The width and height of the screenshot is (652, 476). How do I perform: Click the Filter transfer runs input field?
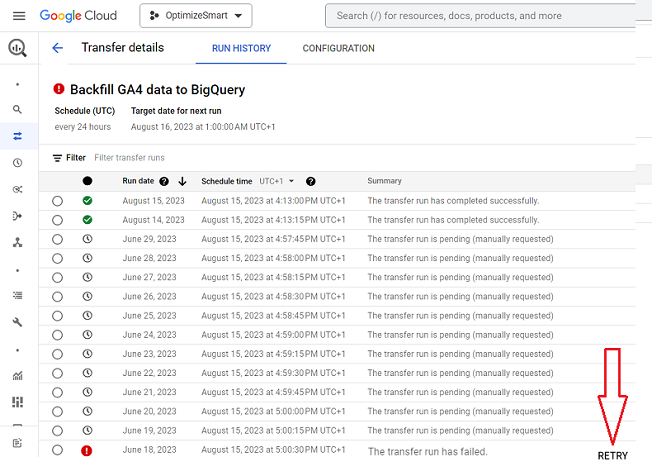[129, 158]
